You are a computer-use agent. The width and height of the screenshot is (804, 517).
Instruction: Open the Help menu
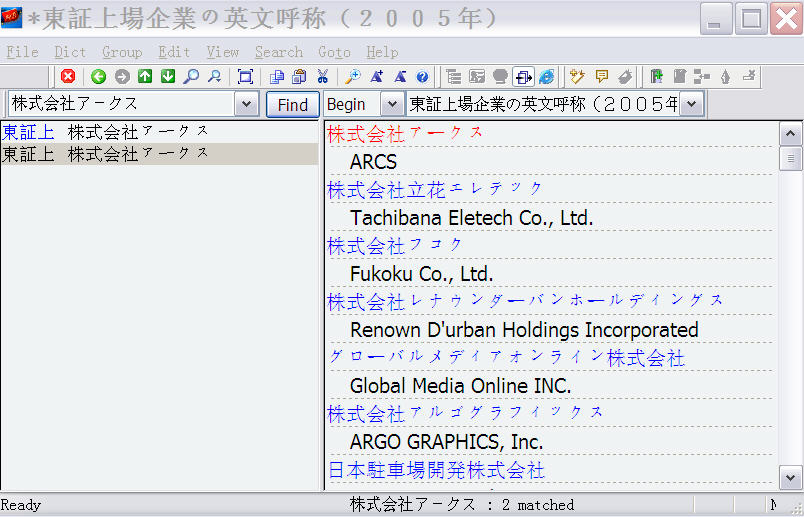pyautogui.click(x=382, y=52)
